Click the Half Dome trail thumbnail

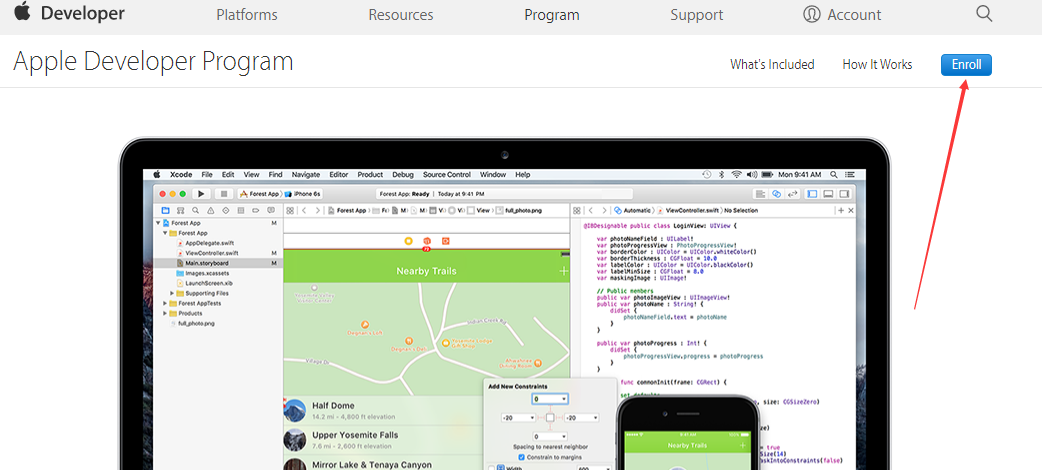point(295,410)
